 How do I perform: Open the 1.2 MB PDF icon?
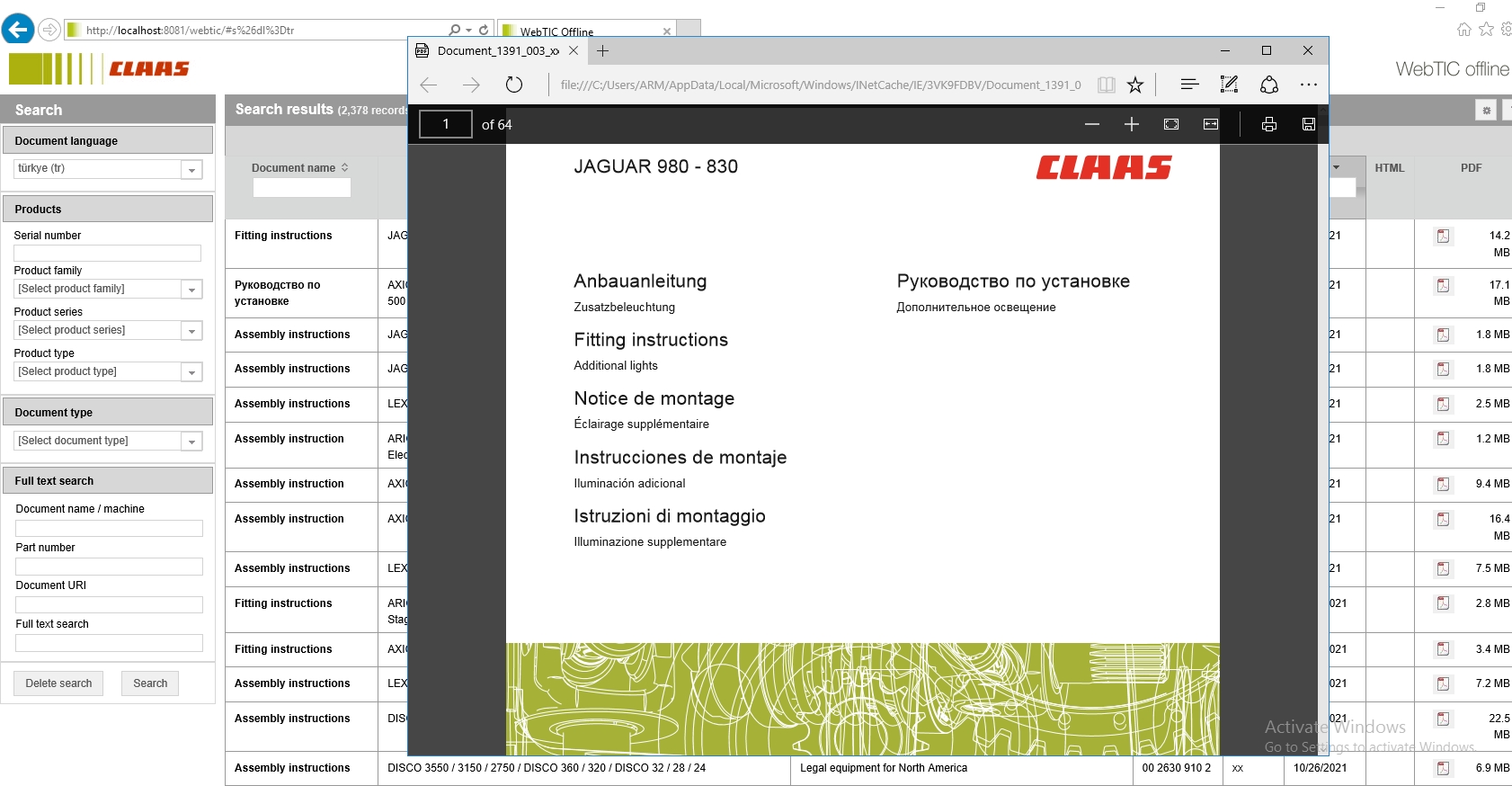(1443, 439)
